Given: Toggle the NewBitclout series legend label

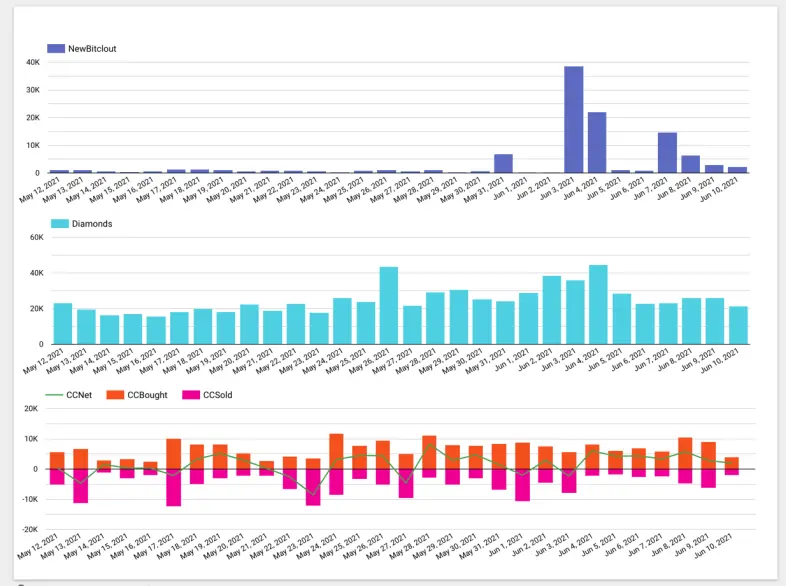Looking at the screenshot, I should pos(92,48).
